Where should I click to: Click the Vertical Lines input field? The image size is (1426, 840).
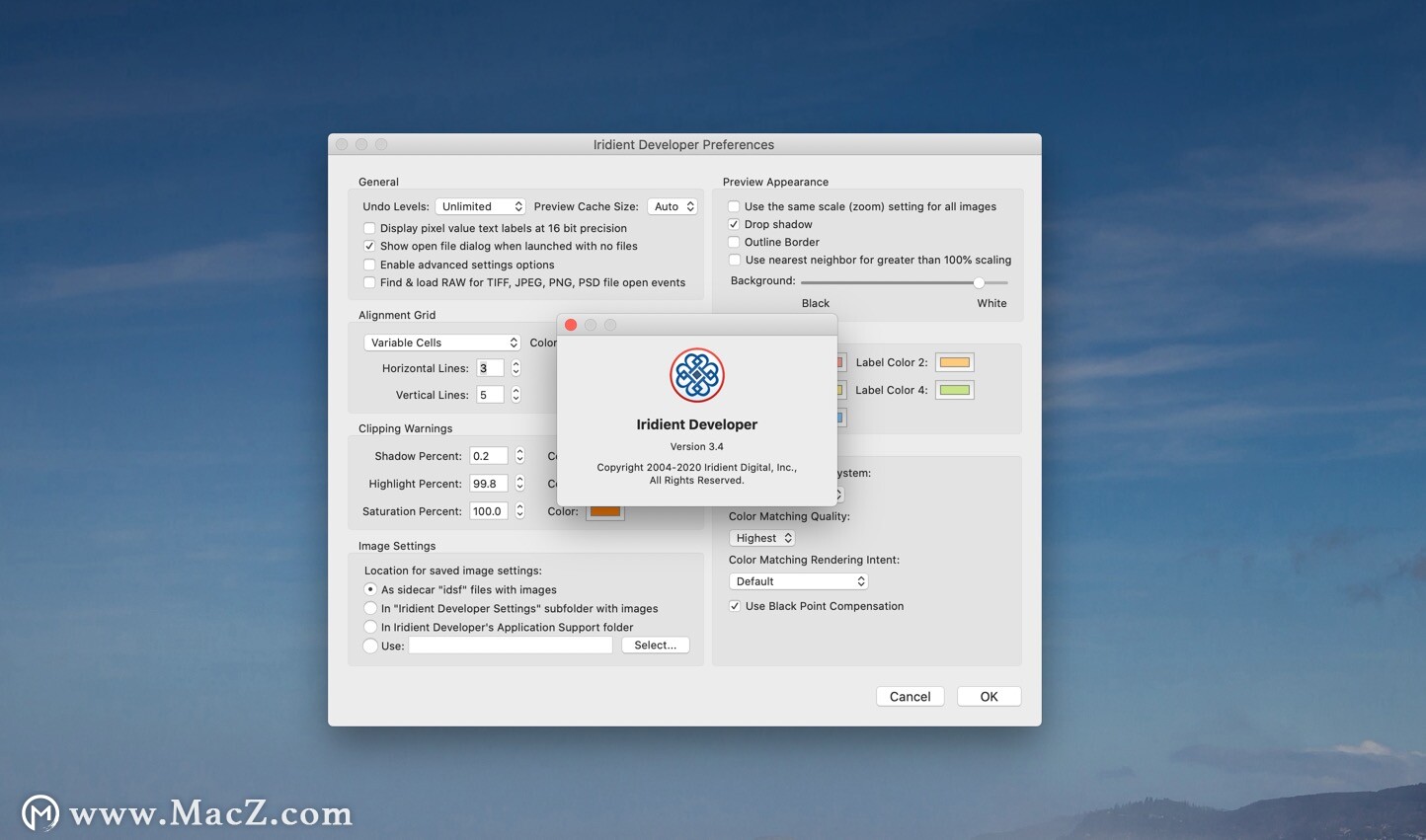490,395
